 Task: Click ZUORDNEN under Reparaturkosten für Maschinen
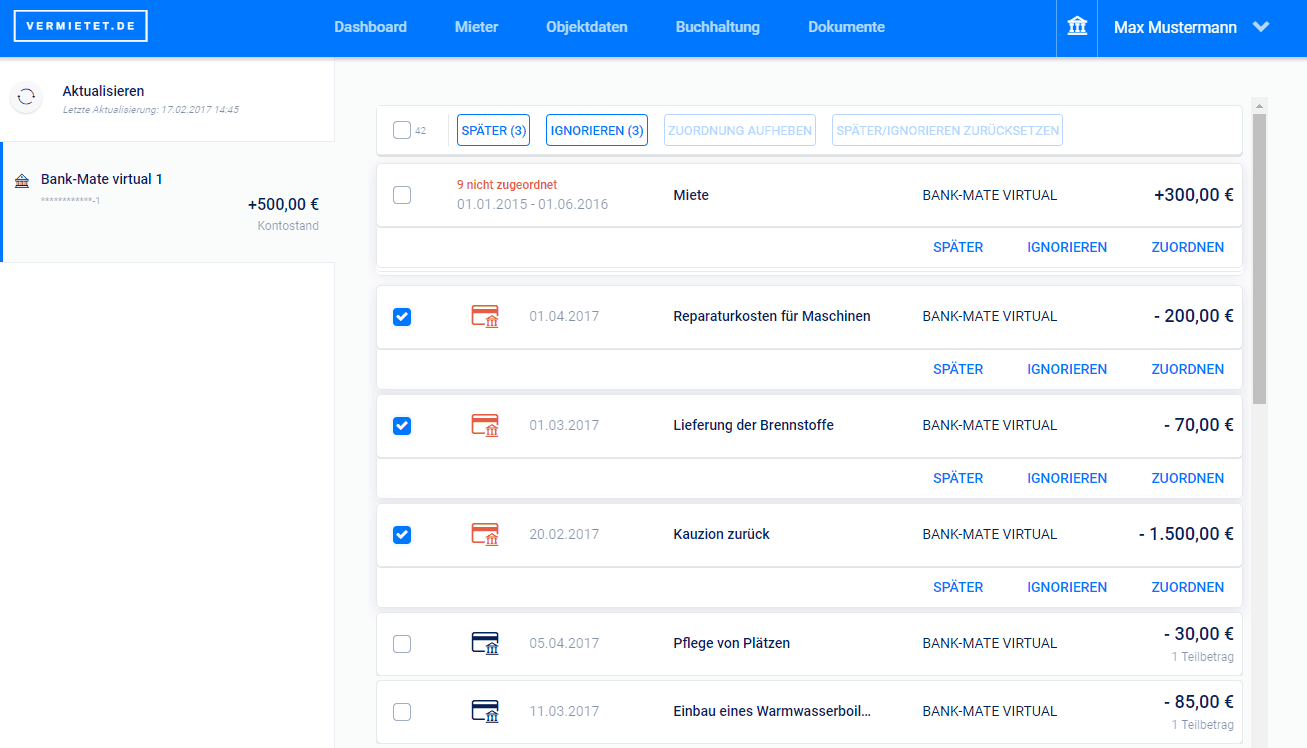(x=1188, y=369)
